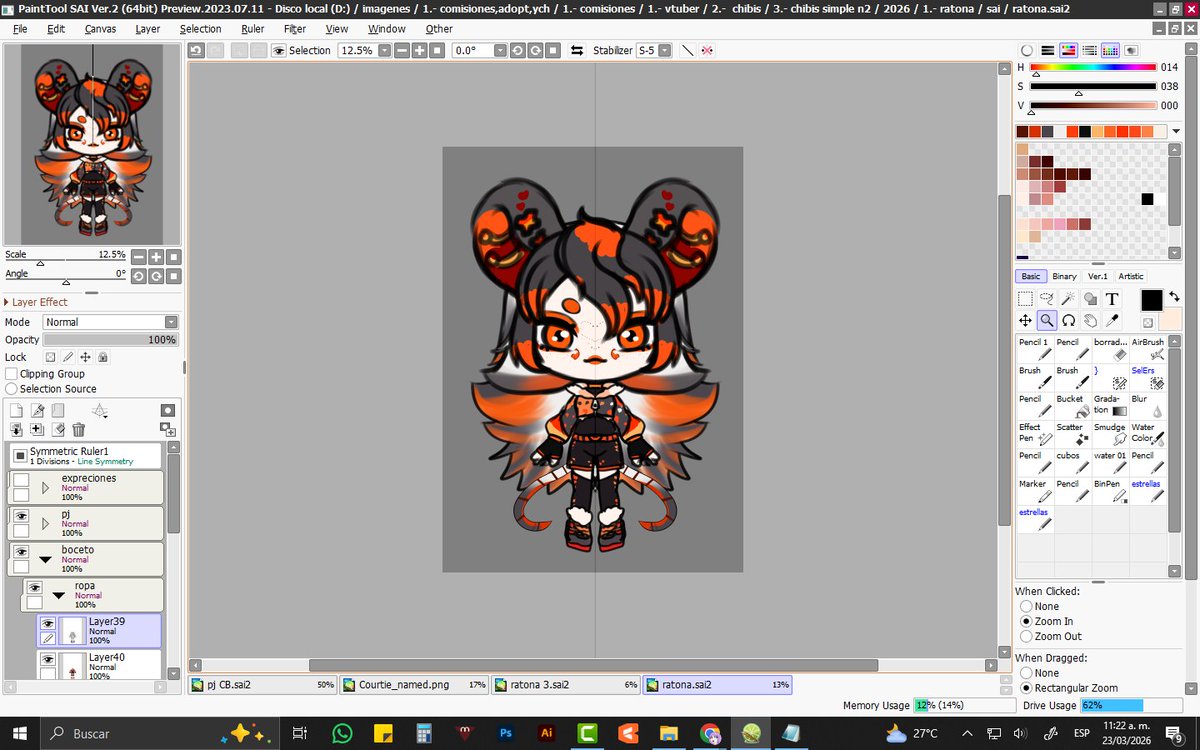1200x750 pixels.
Task: Toggle straight line drawing mode
Action: click(x=687, y=50)
